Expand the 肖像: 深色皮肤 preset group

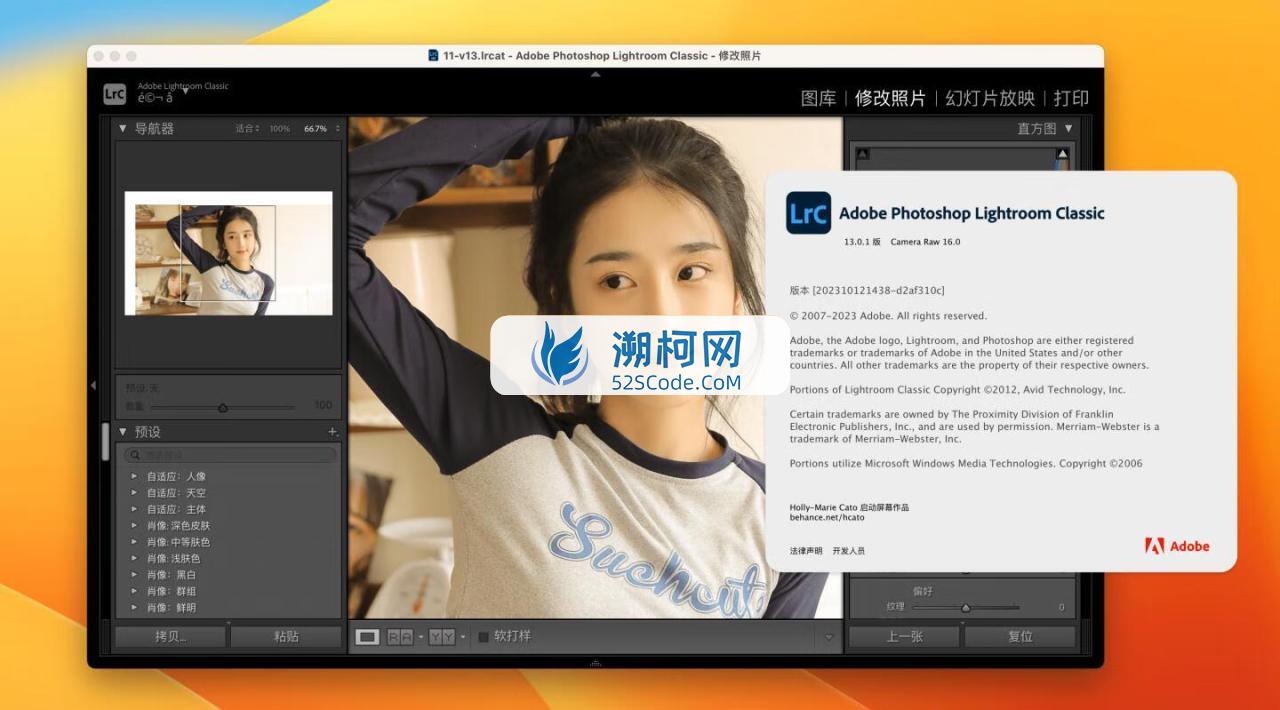pyautogui.click(x=134, y=526)
